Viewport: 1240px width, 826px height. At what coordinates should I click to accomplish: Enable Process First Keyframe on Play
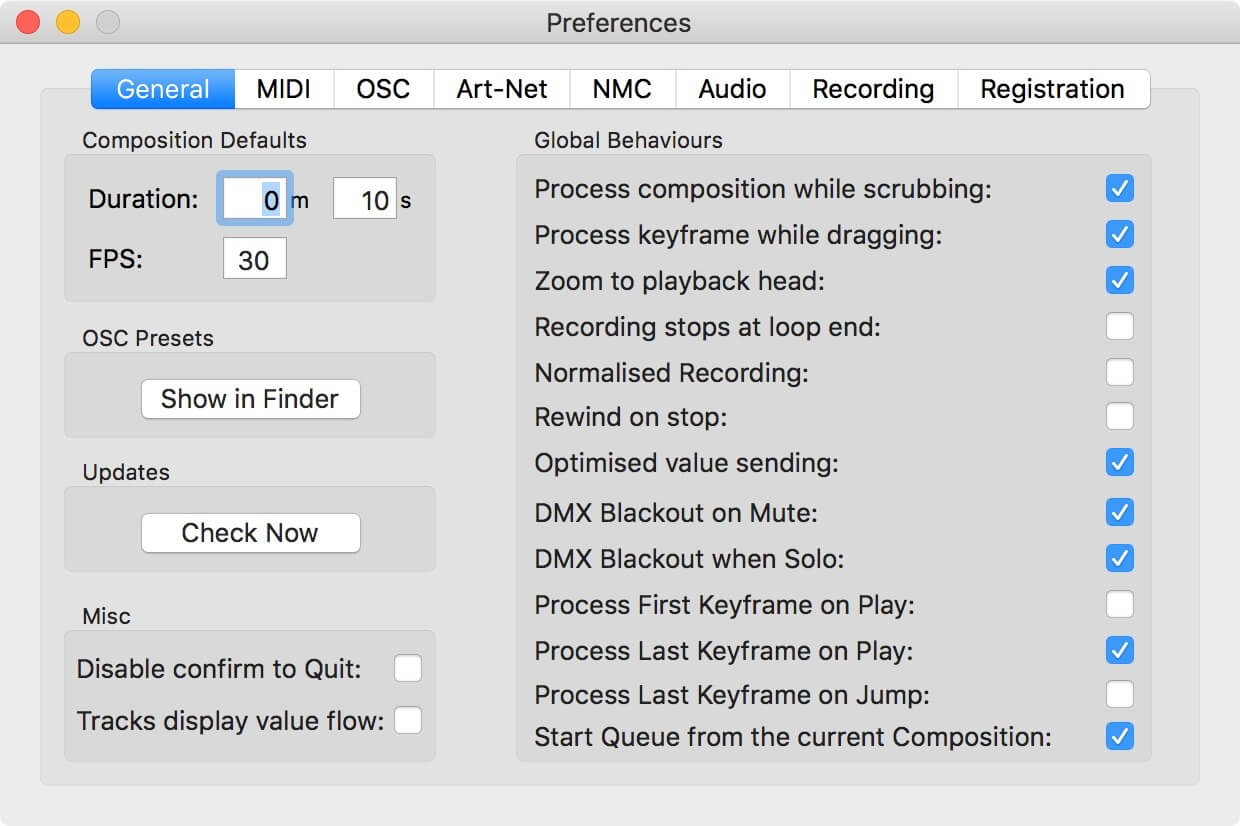[x=1120, y=604]
